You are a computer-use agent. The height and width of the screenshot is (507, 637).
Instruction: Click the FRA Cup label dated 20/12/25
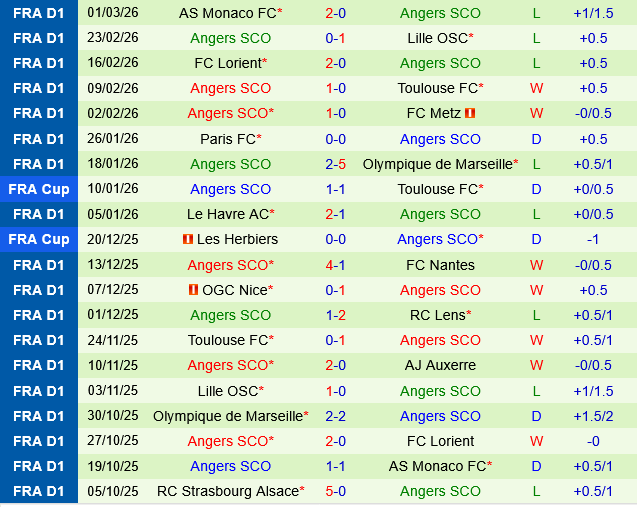pyautogui.click(x=39, y=239)
